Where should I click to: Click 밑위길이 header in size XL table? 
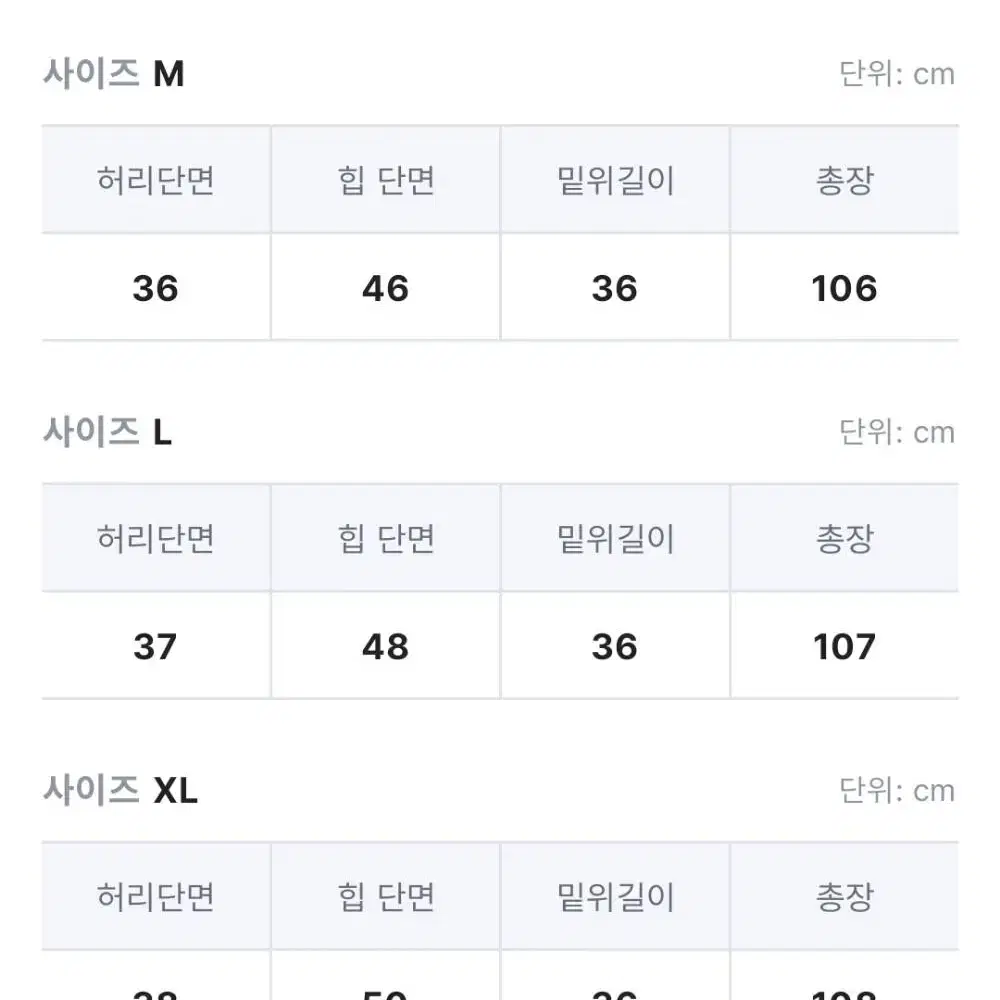[x=615, y=897]
